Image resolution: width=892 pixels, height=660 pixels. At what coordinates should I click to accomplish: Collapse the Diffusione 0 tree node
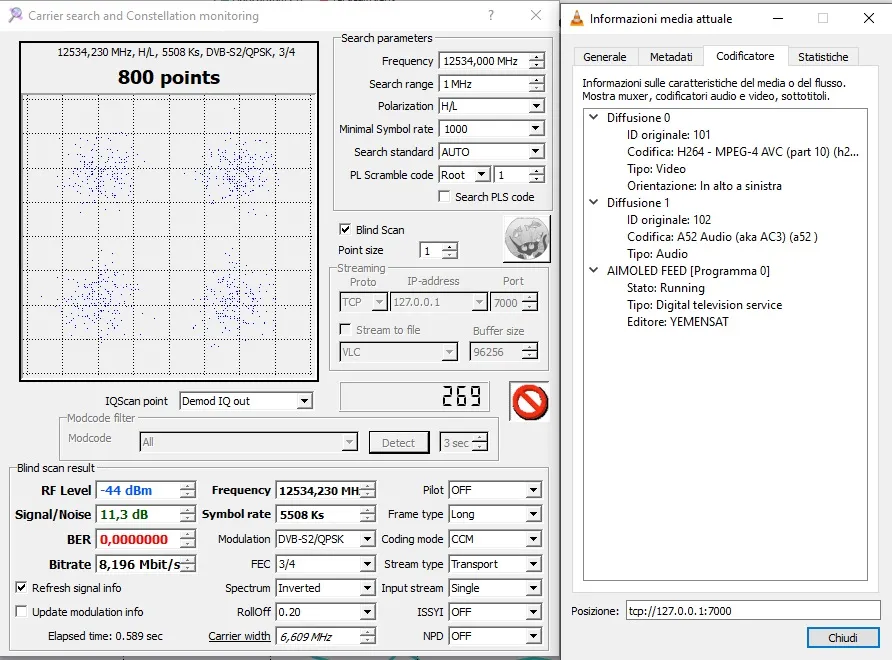[594, 118]
